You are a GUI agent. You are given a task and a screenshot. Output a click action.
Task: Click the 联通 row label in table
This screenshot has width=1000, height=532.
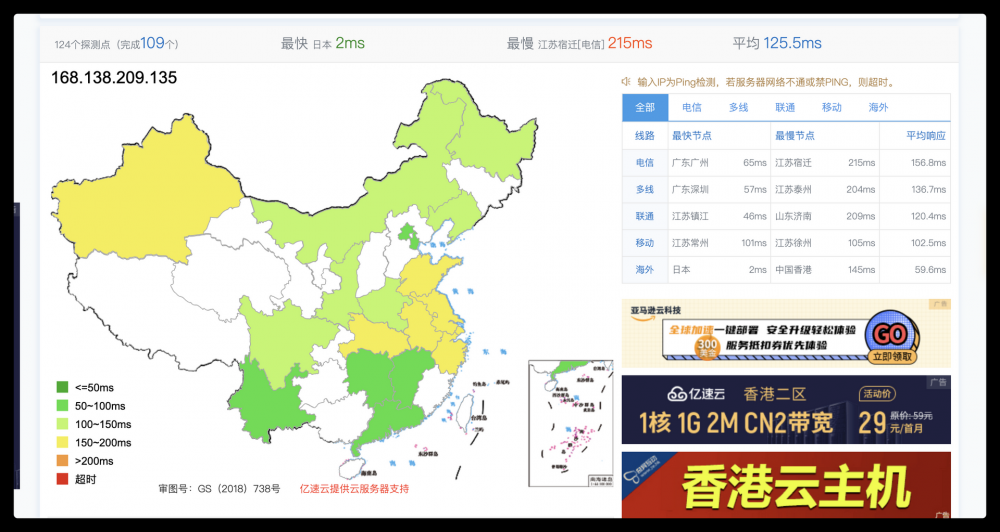pyautogui.click(x=645, y=216)
